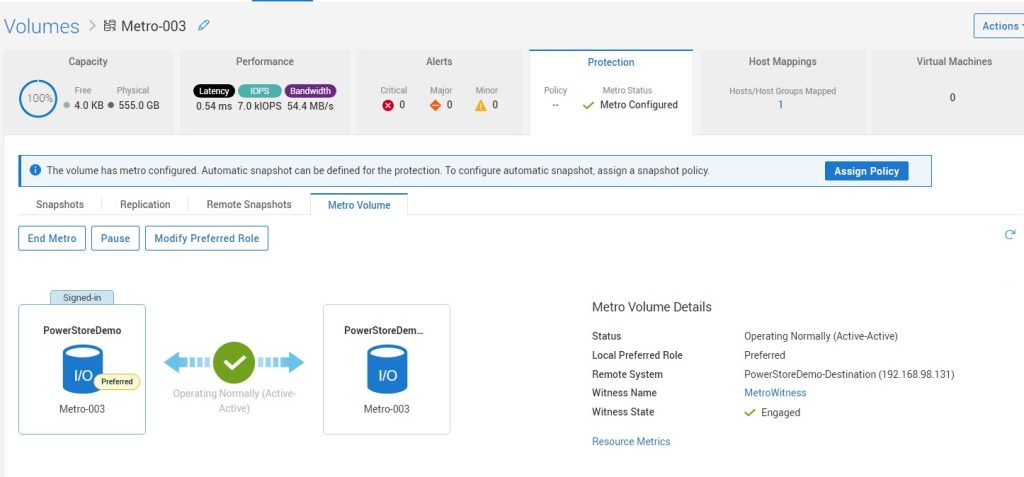Image resolution: width=1024 pixels, height=477 pixels.
Task: Click the pencil edit icon beside Metro-003
Action: 204,25
